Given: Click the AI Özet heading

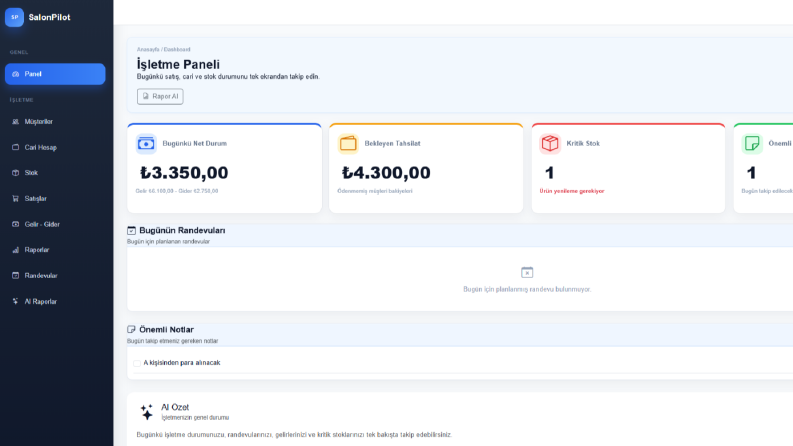Looking at the screenshot, I should [175, 408].
